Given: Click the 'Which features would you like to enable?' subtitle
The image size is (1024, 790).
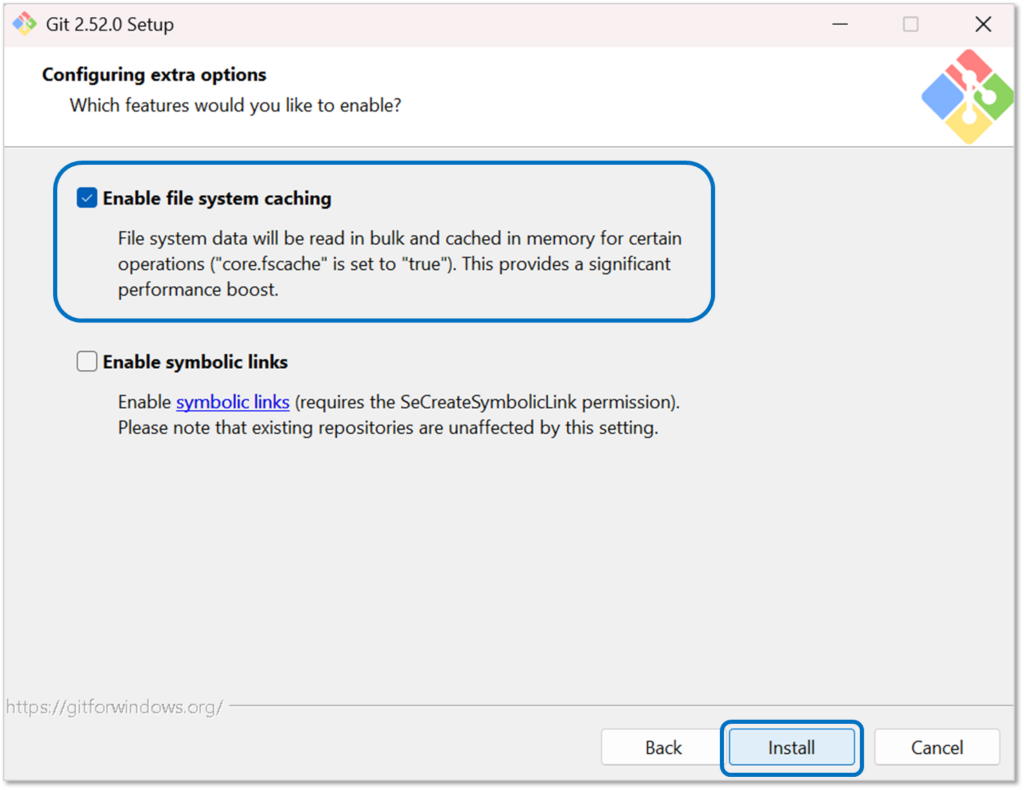Looking at the screenshot, I should pos(235,104).
